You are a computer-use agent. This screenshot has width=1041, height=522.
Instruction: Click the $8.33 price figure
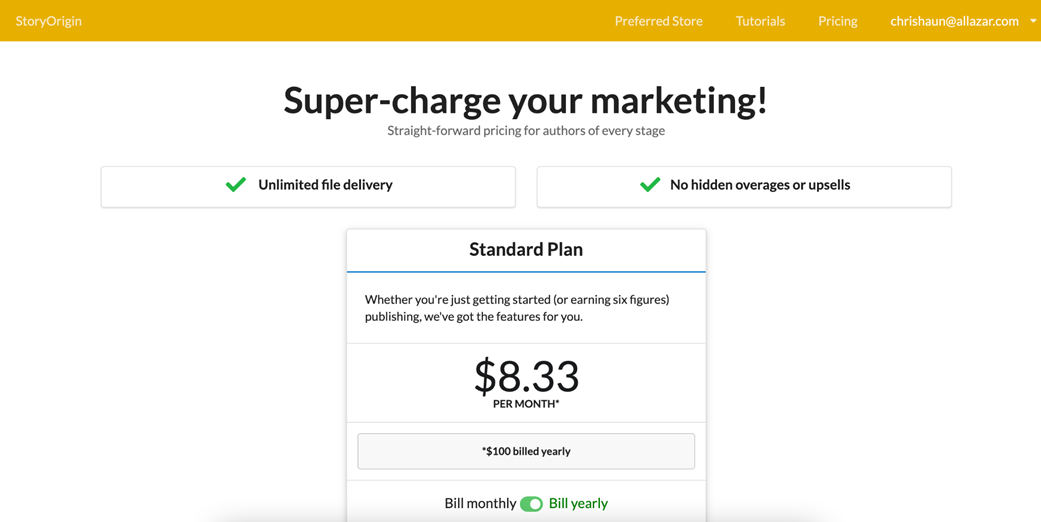click(x=526, y=376)
